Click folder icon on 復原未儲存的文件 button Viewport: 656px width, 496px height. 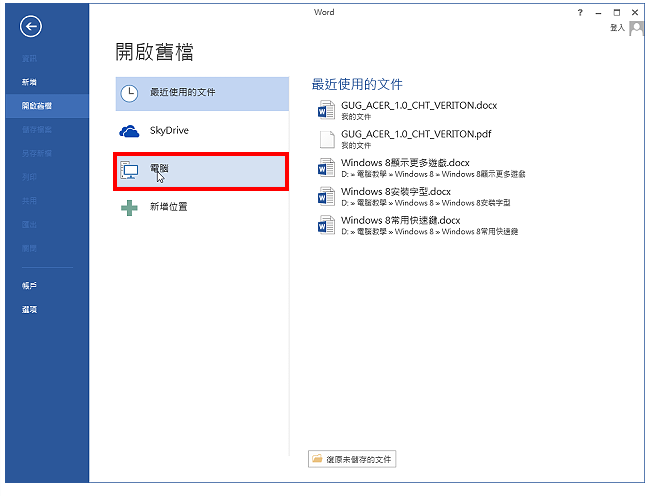317,459
